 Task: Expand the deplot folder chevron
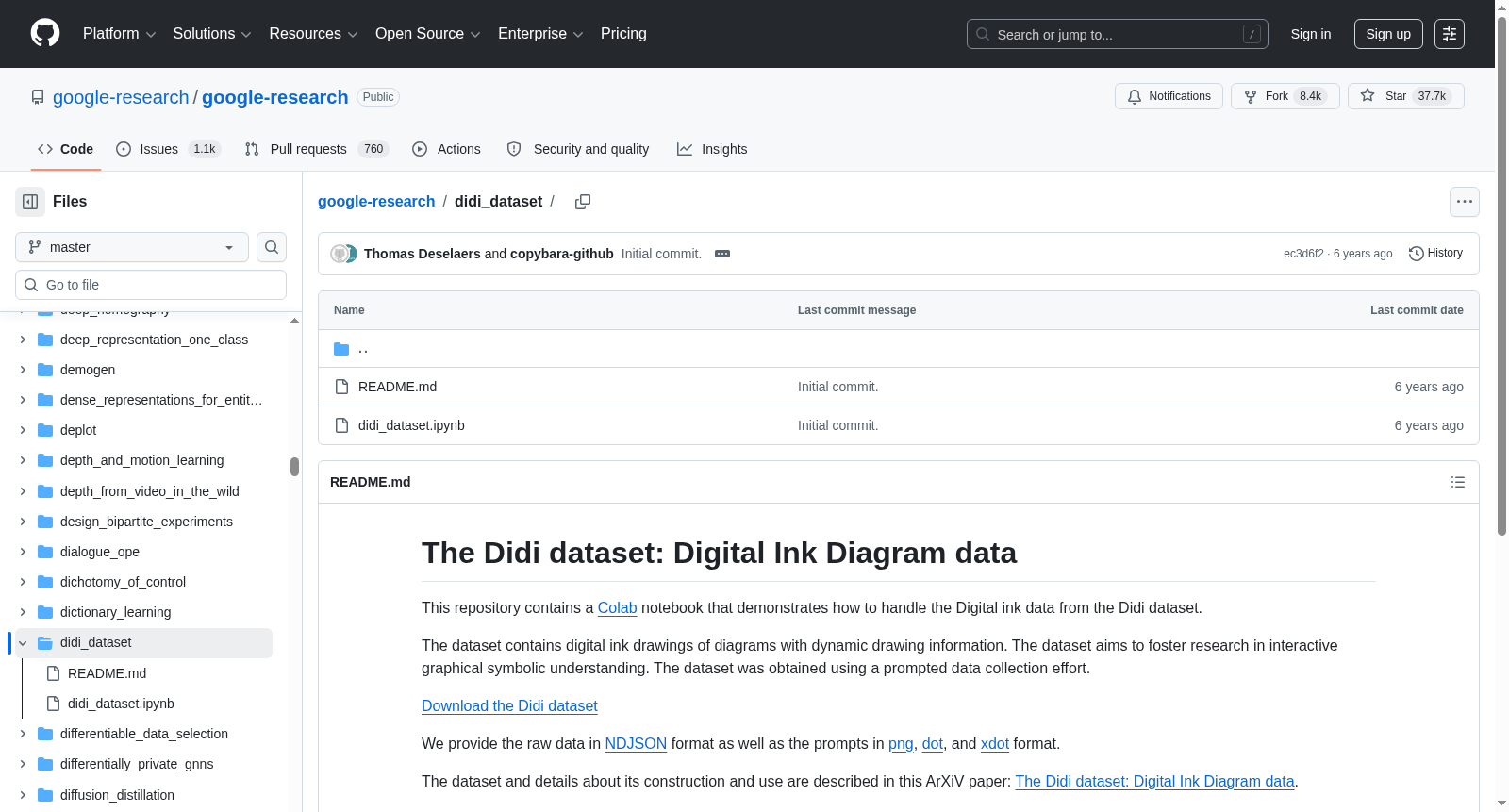[x=23, y=430]
